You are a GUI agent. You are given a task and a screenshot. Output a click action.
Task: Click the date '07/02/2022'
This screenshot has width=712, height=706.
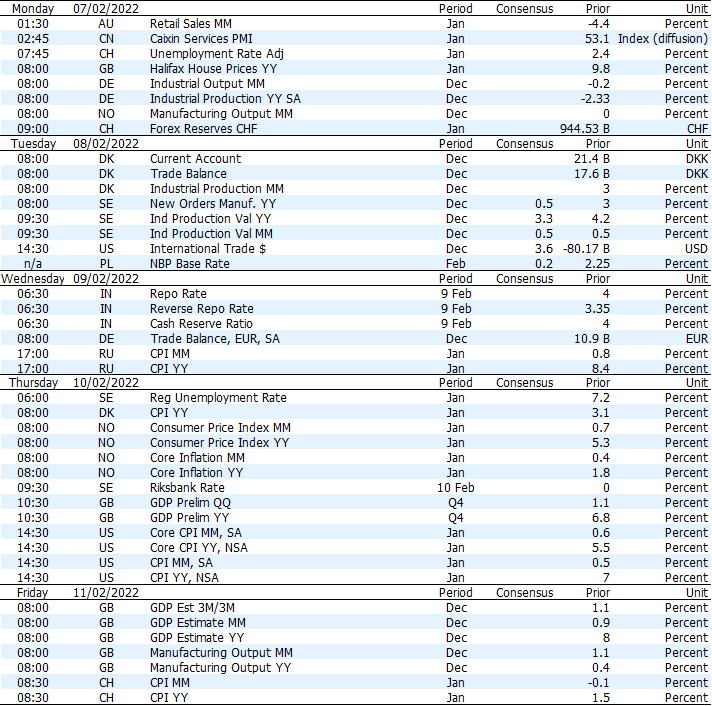[x=106, y=9]
